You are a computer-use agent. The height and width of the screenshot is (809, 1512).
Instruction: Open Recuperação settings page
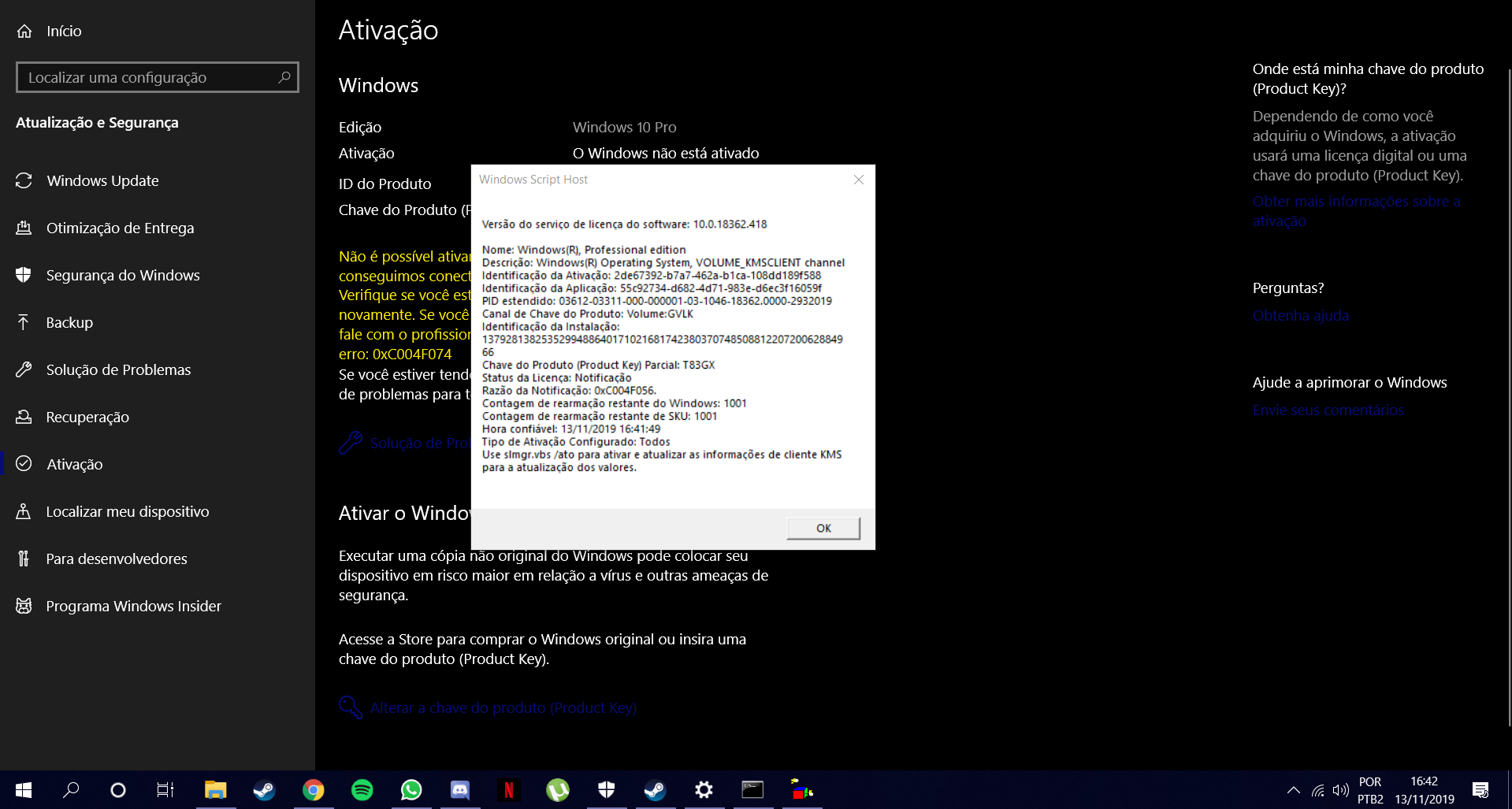158,417
